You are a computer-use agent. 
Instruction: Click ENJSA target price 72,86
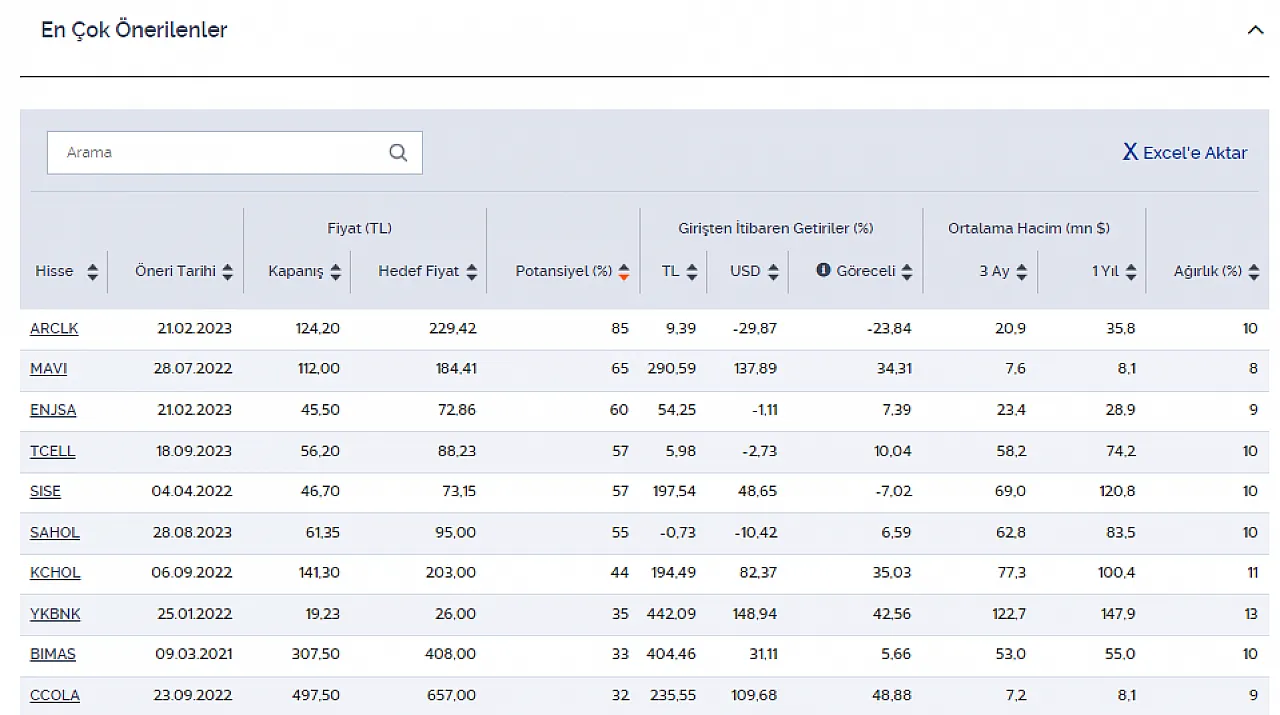(455, 409)
